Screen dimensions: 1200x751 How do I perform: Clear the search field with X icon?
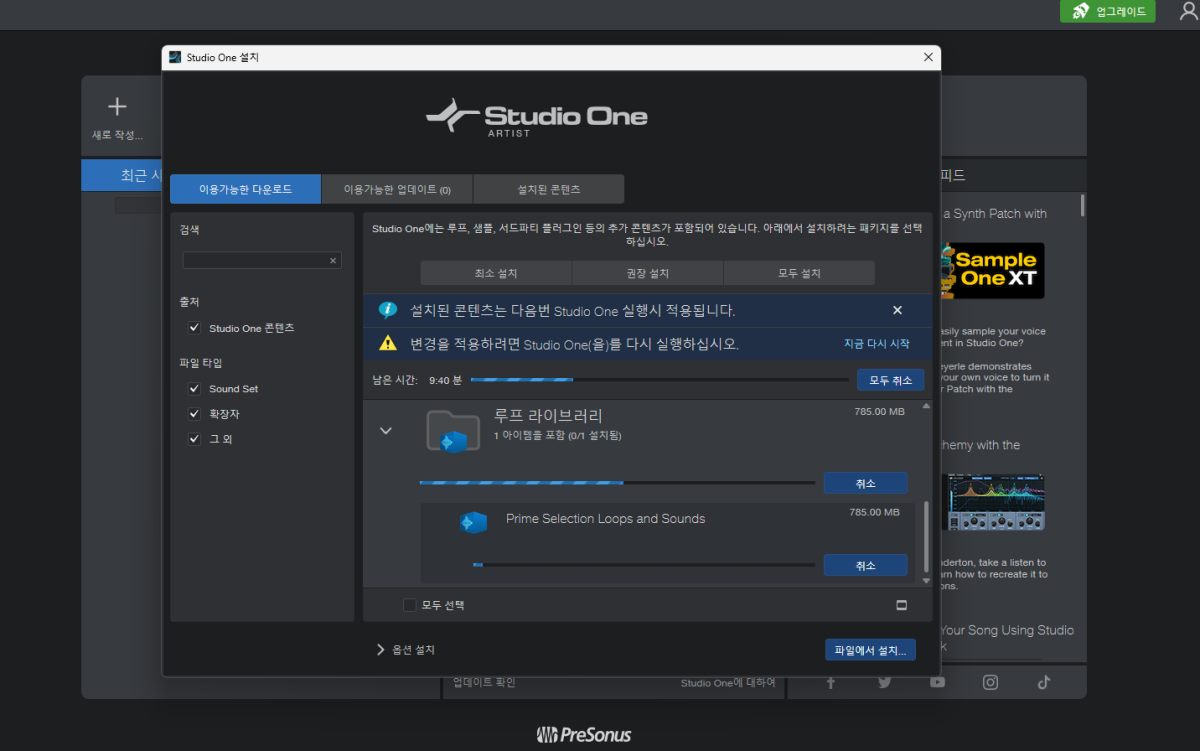[333, 260]
